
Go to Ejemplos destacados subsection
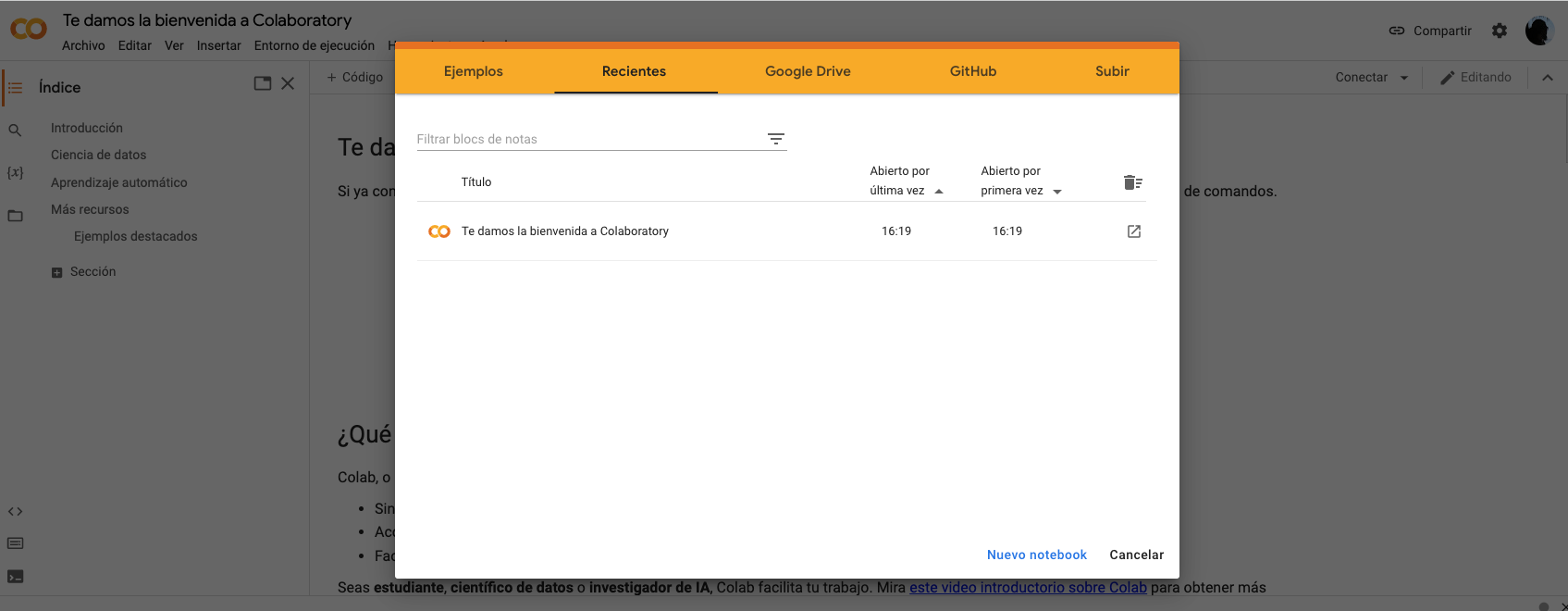click(136, 236)
